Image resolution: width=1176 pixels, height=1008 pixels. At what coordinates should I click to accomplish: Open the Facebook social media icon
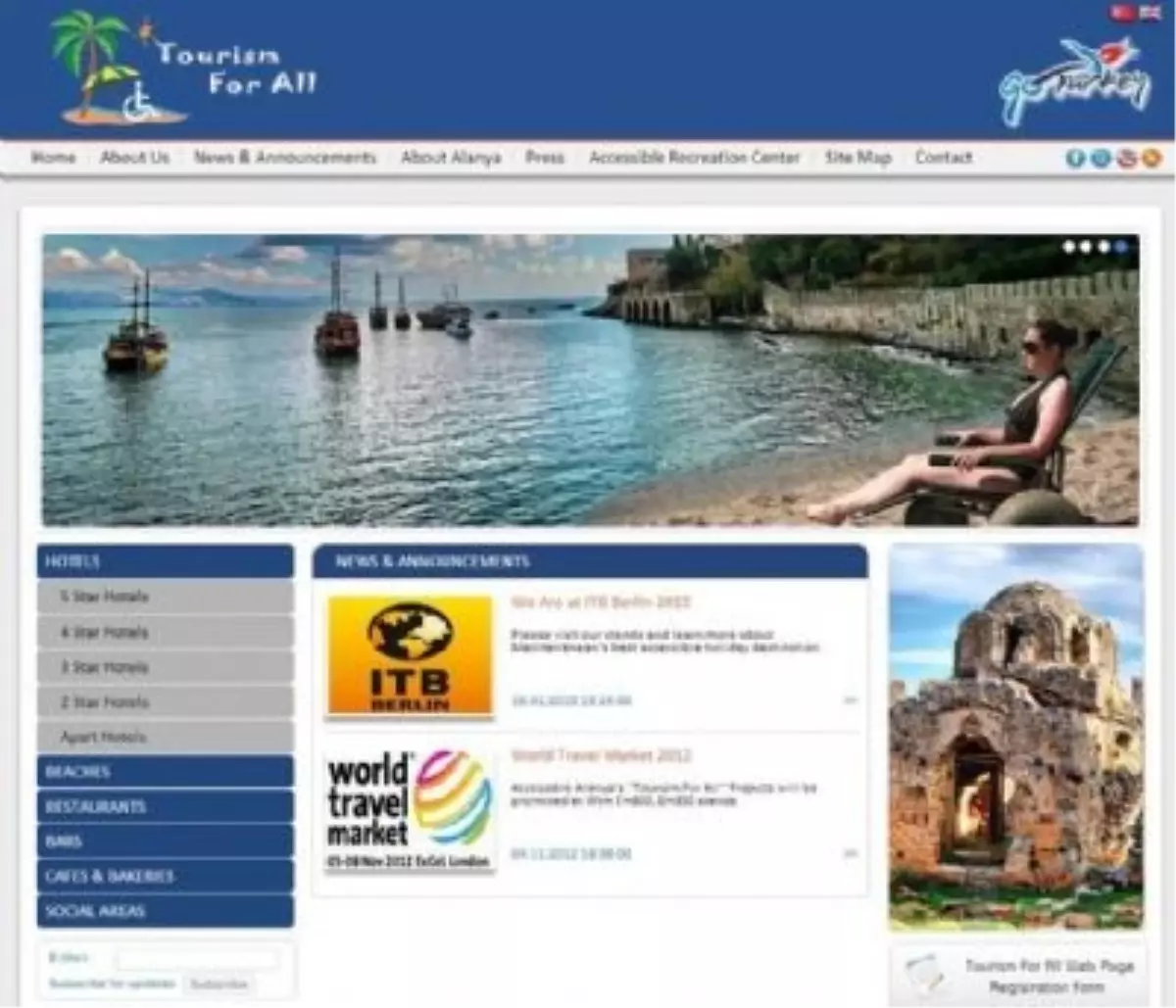(1075, 156)
